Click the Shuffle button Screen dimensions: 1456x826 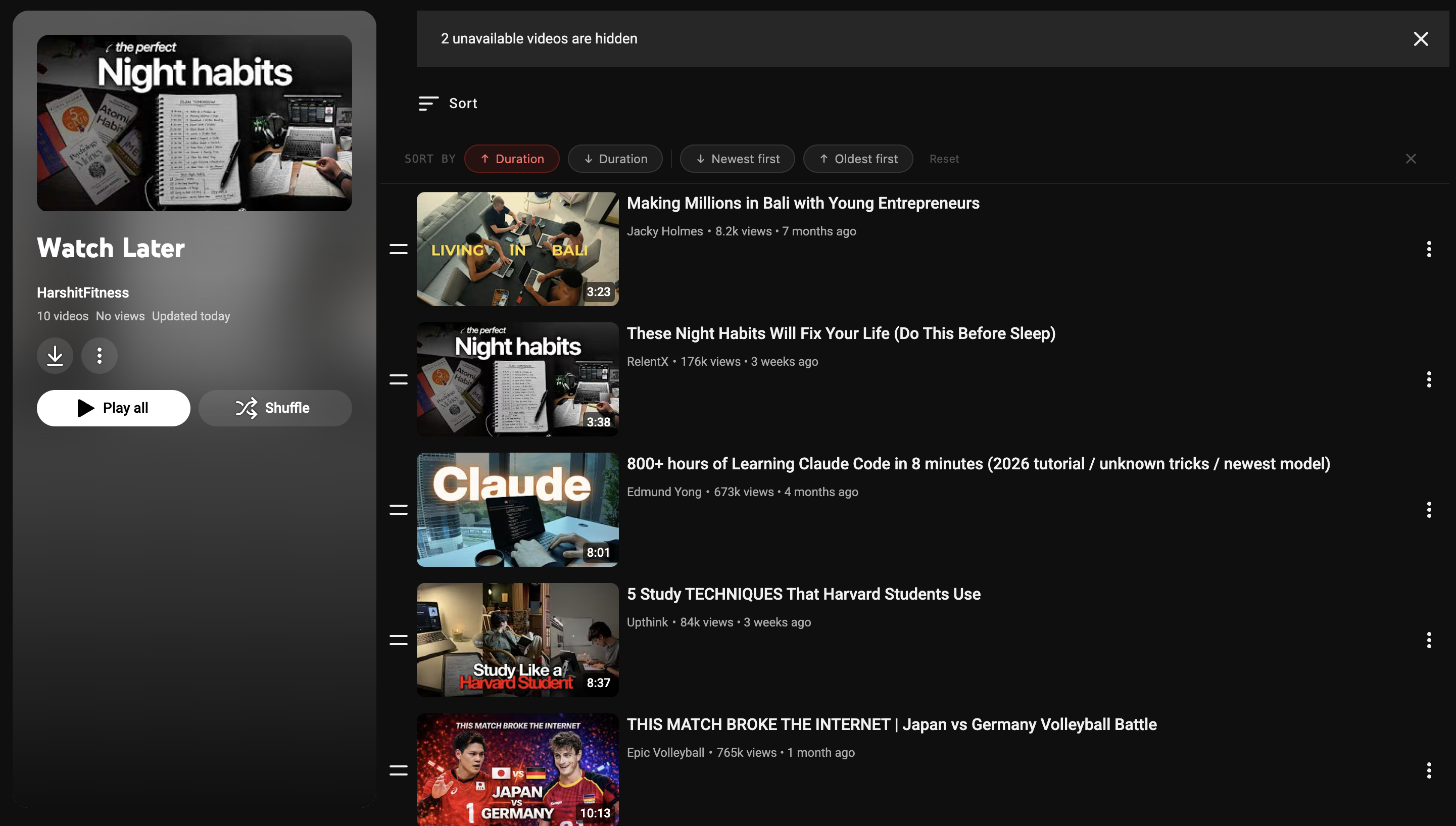click(275, 408)
